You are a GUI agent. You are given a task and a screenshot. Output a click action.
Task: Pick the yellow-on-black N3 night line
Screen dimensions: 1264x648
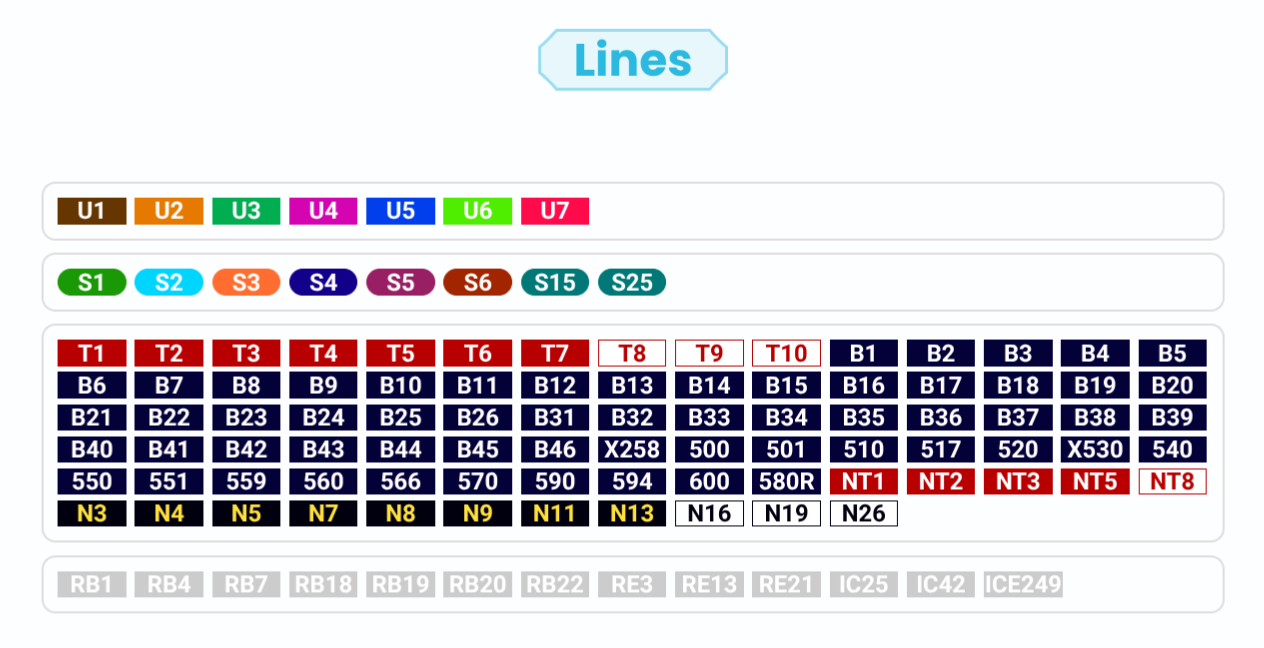[92, 514]
